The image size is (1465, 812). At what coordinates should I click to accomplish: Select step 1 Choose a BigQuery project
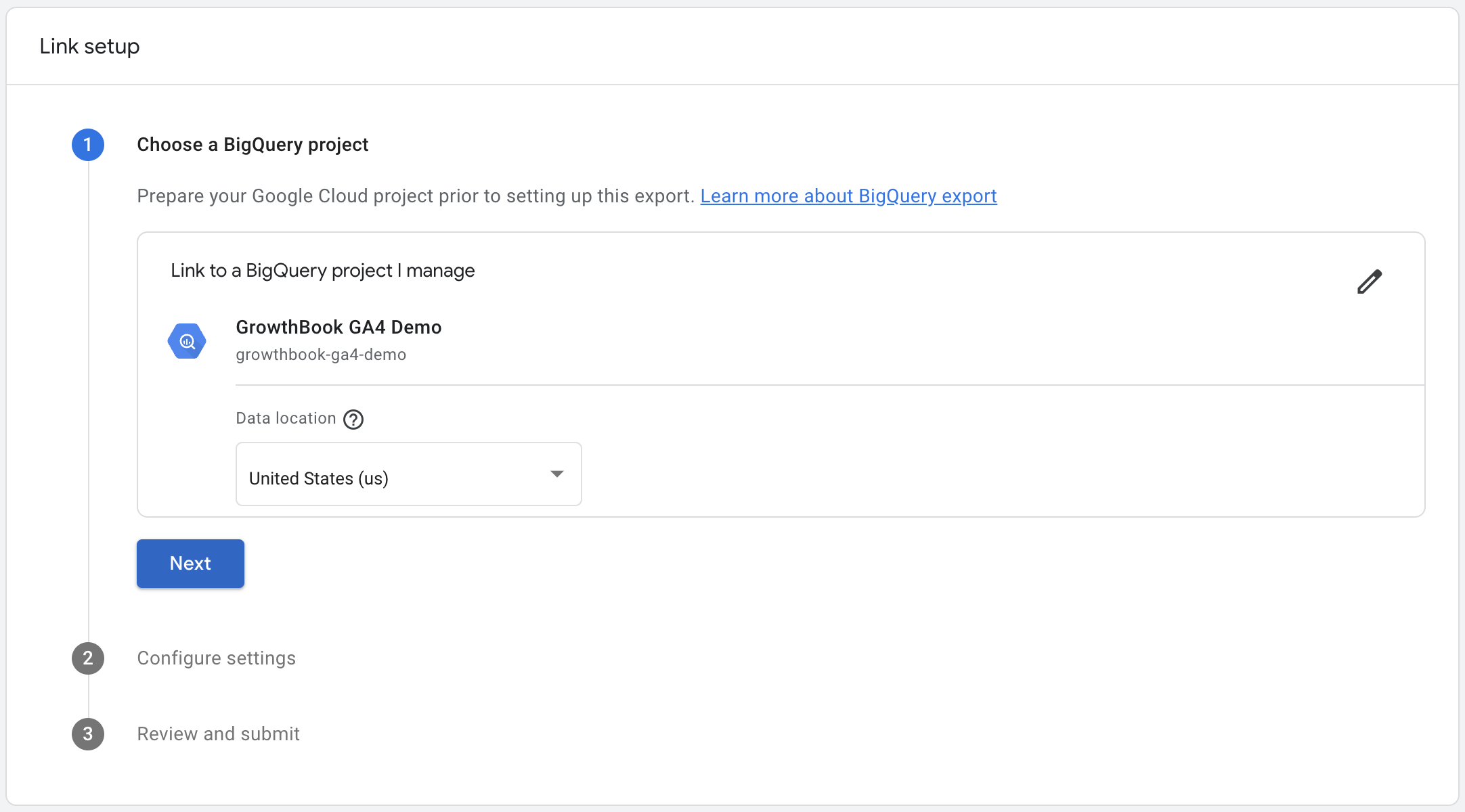[x=253, y=145]
